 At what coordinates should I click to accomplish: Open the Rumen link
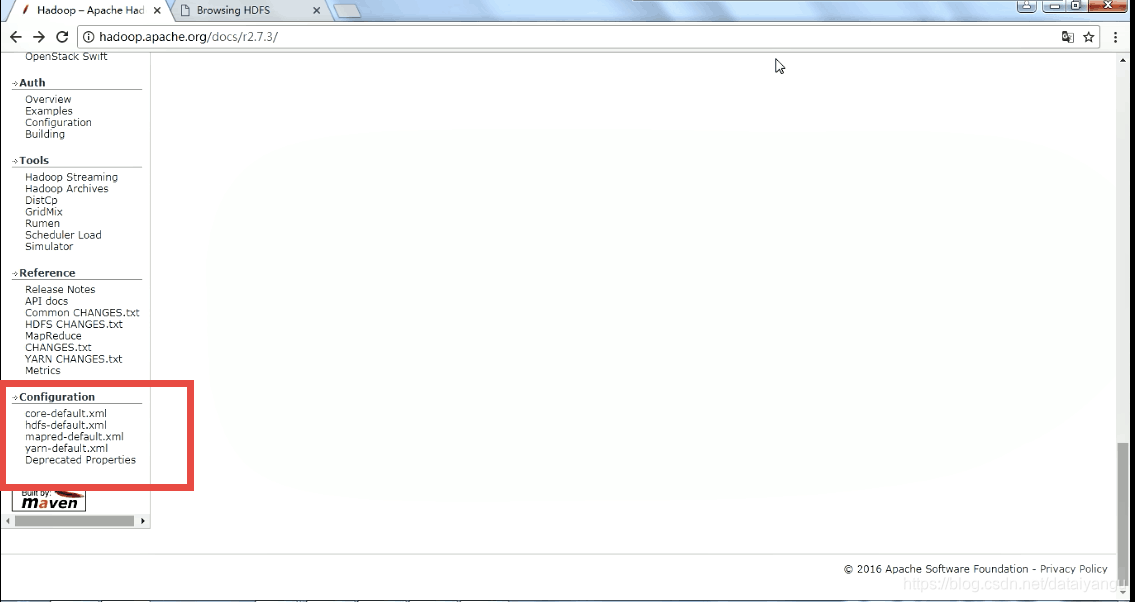43,223
